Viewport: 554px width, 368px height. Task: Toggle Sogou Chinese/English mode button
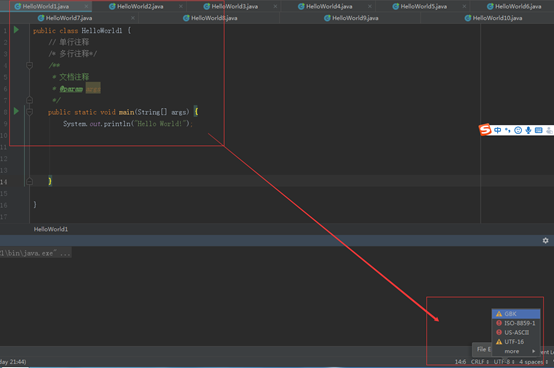pyautogui.click(x=497, y=130)
